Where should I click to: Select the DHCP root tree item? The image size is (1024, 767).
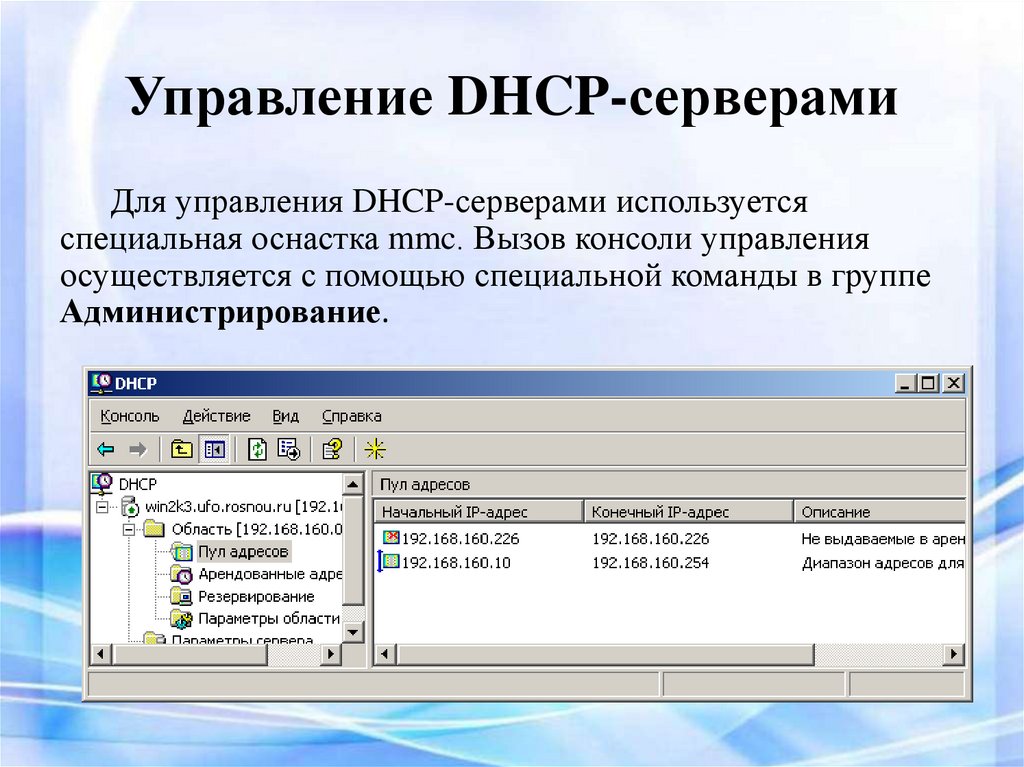coord(137,484)
